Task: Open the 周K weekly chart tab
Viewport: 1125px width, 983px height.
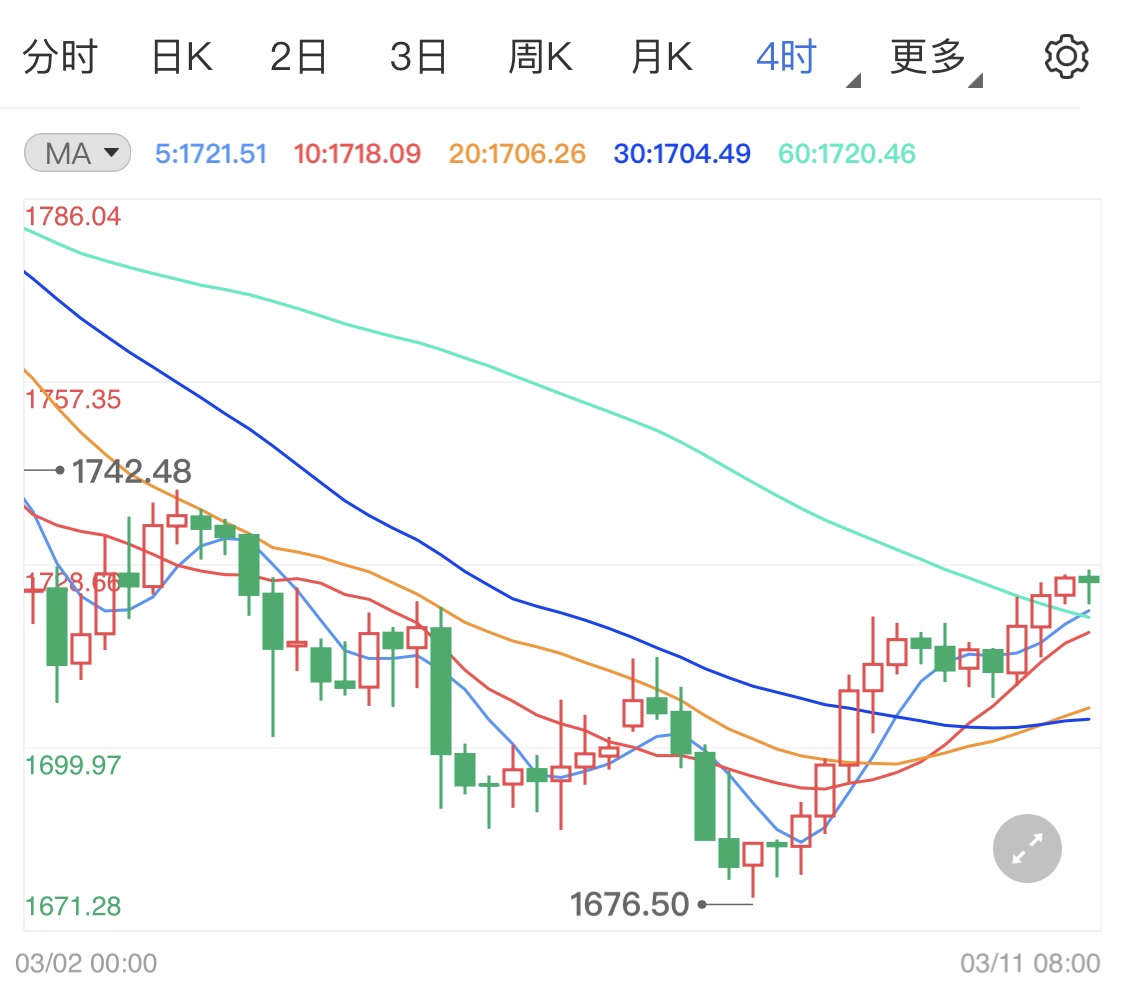Action: tap(540, 57)
